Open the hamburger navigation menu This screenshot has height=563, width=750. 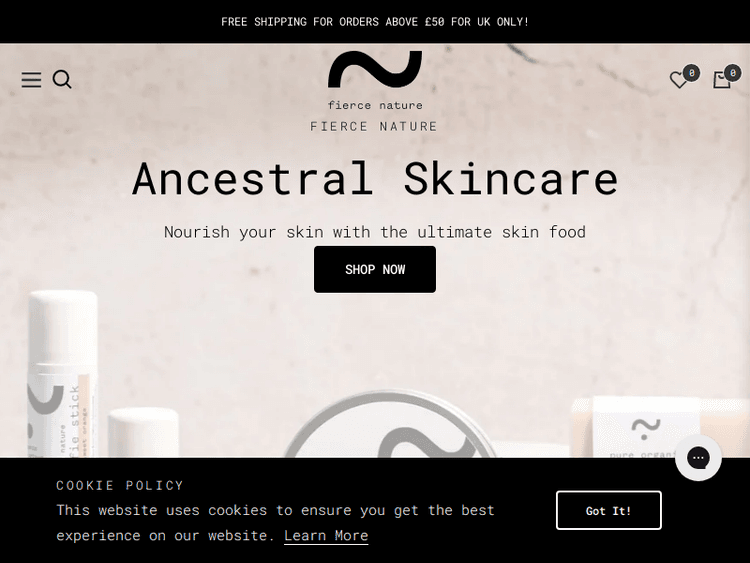(x=31, y=80)
